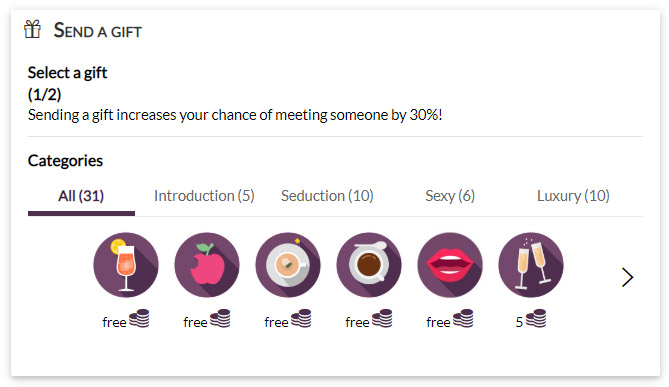Image resolution: width=669 pixels, height=387 pixels.
Task: Select the champagne glasses gift
Action: (x=531, y=265)
